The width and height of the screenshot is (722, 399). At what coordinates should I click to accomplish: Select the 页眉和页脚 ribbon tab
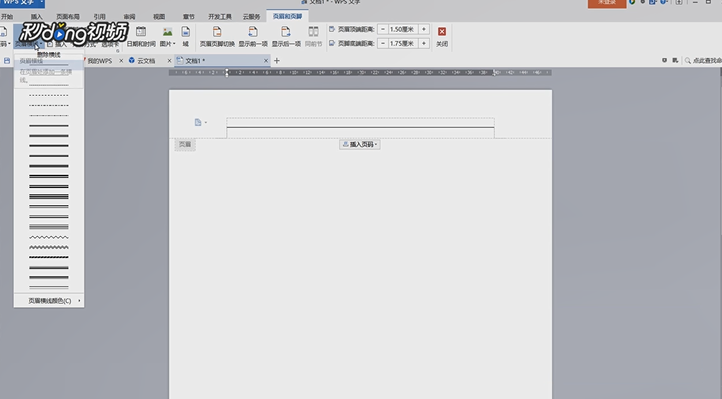(x=287, y=17)
